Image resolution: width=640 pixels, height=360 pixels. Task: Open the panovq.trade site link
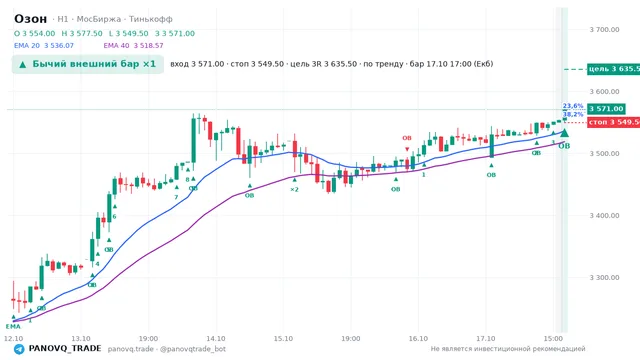(131, 349)
